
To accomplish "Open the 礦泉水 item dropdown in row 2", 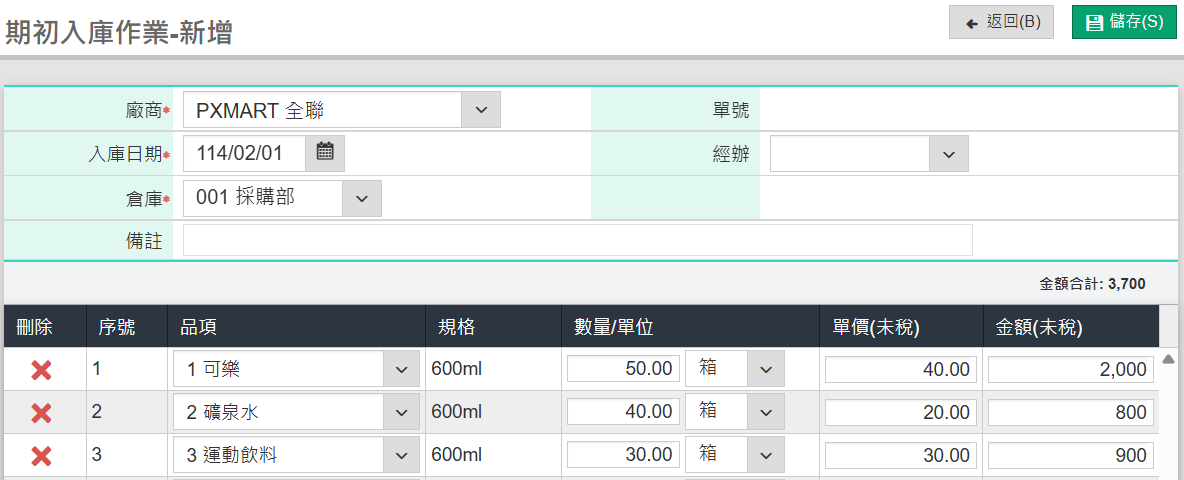I will [x=401, y=413].
